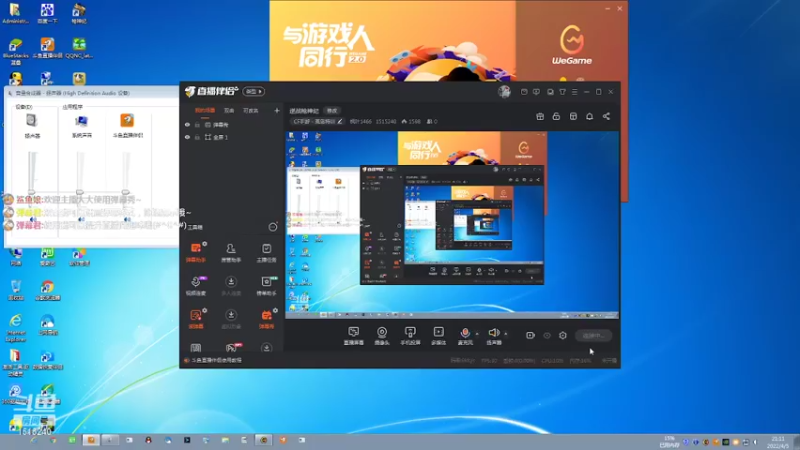Add 摄像头 camera source

pos(382,336)
